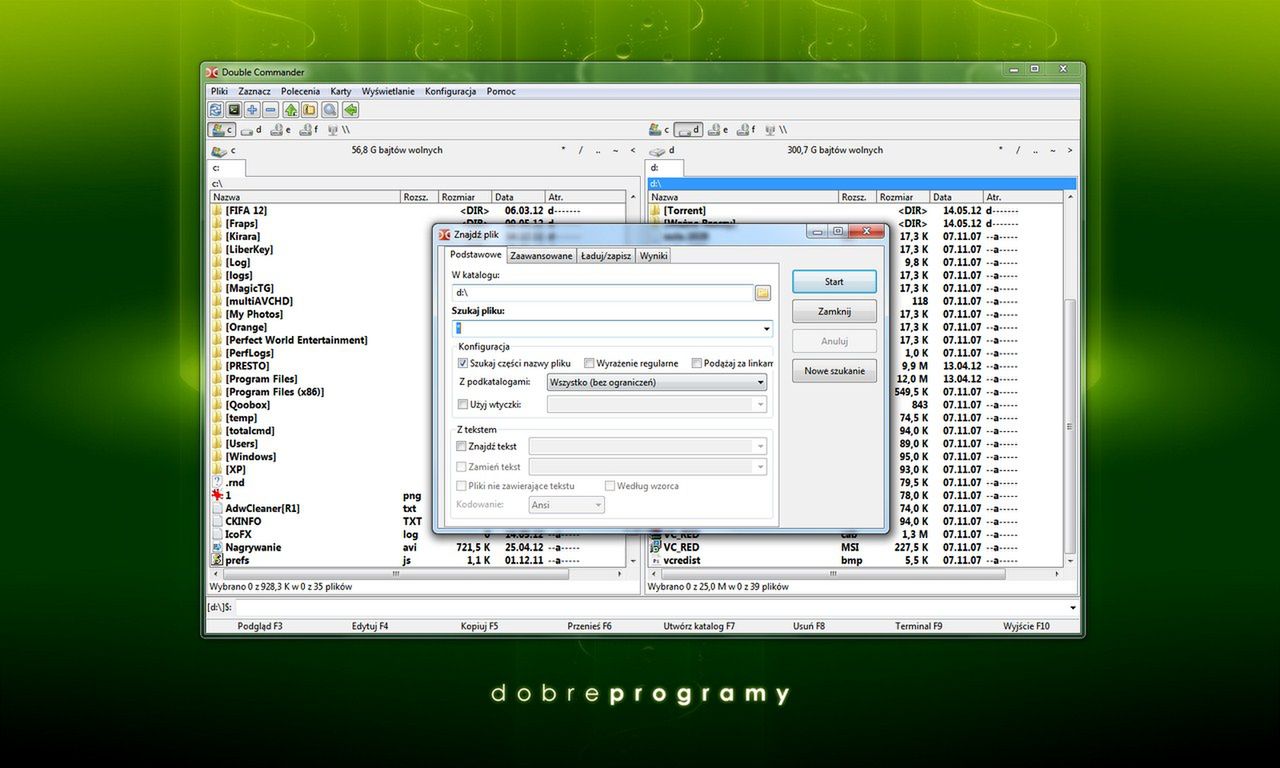Open the Konfiguracja menu
1280x768 pixels.
click(x=451, y=91)
